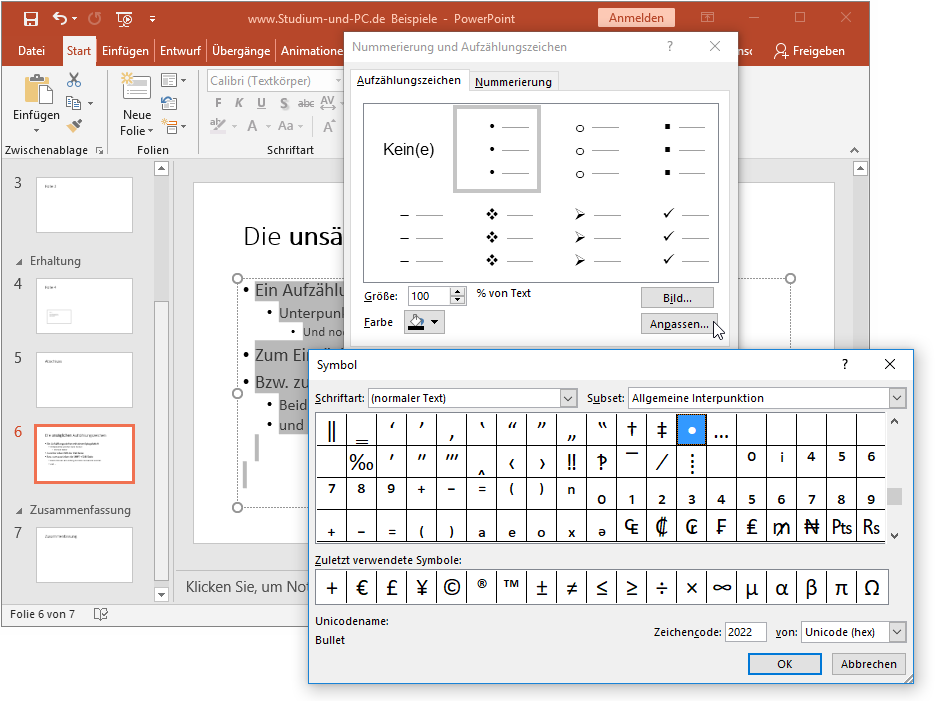Open the spell check icon in status bar
Viewport: 936px width, 701px height.
click(x=101, y=614)
